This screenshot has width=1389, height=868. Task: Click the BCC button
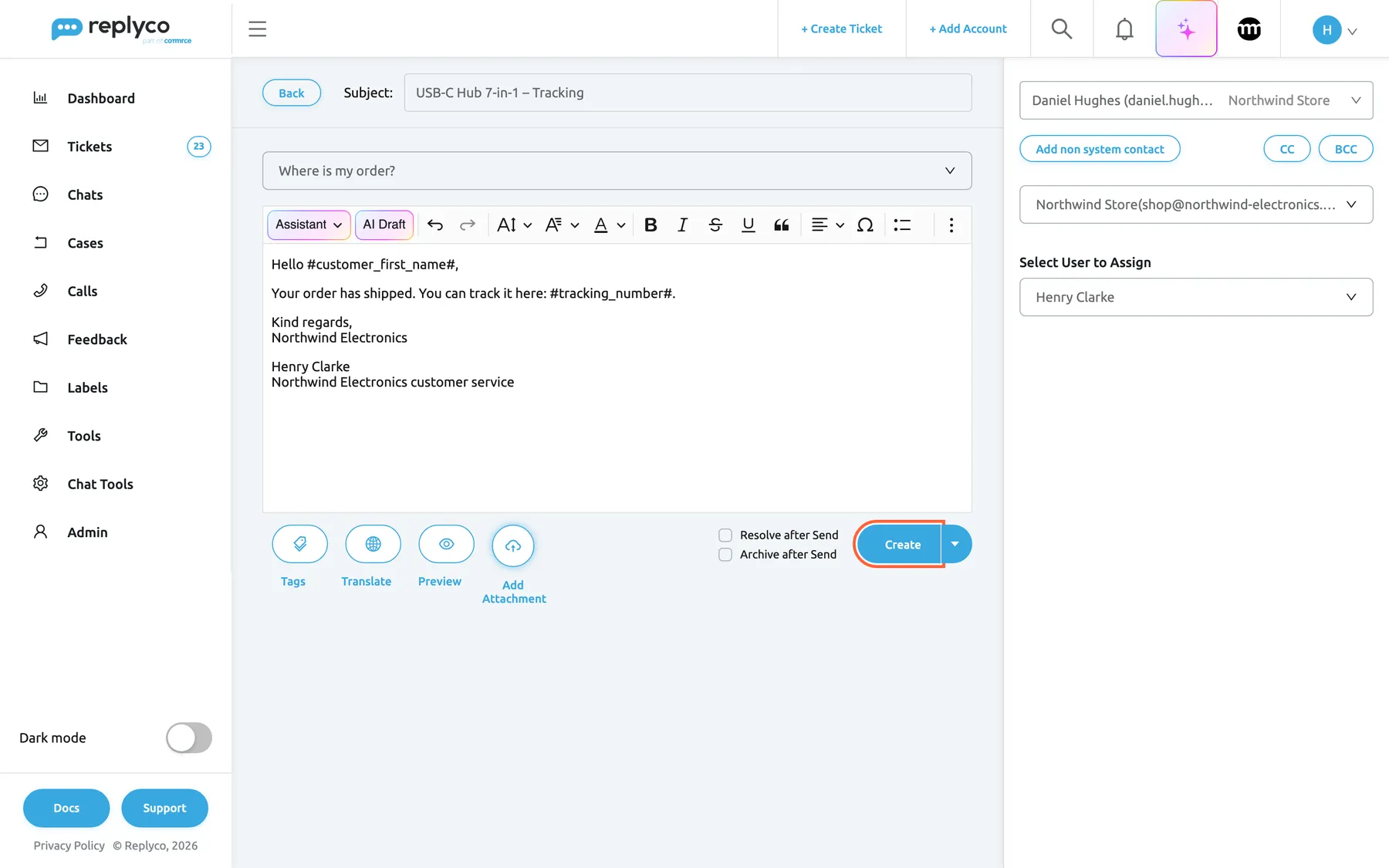click(x=1346, y=149)
